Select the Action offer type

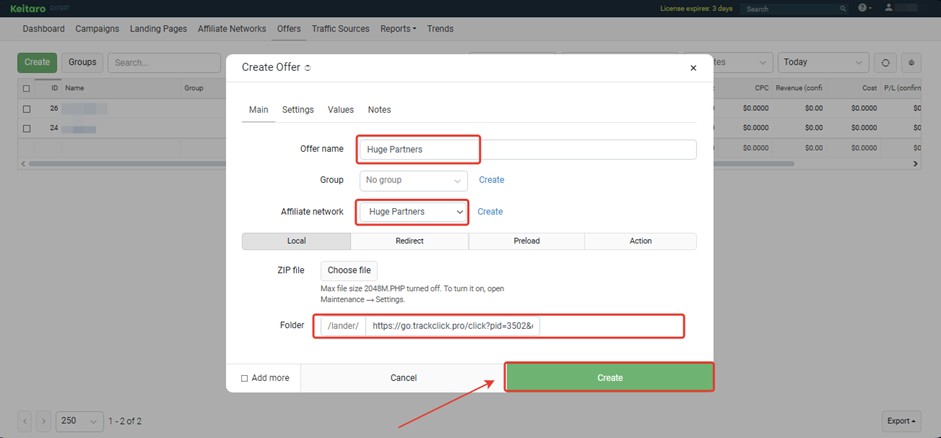coord(640,241)
